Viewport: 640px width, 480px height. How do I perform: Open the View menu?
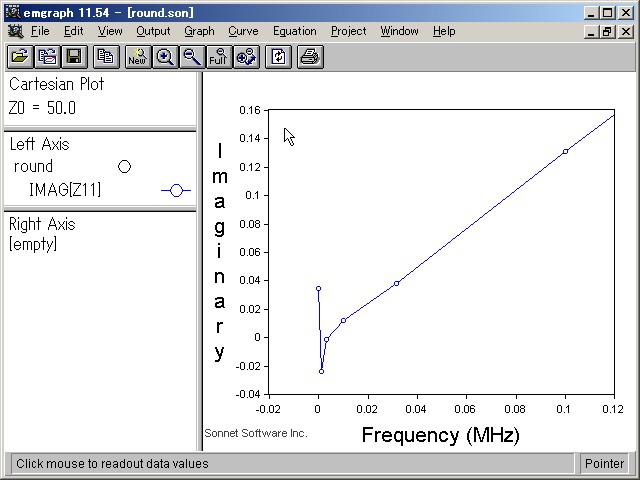[110, 31]
